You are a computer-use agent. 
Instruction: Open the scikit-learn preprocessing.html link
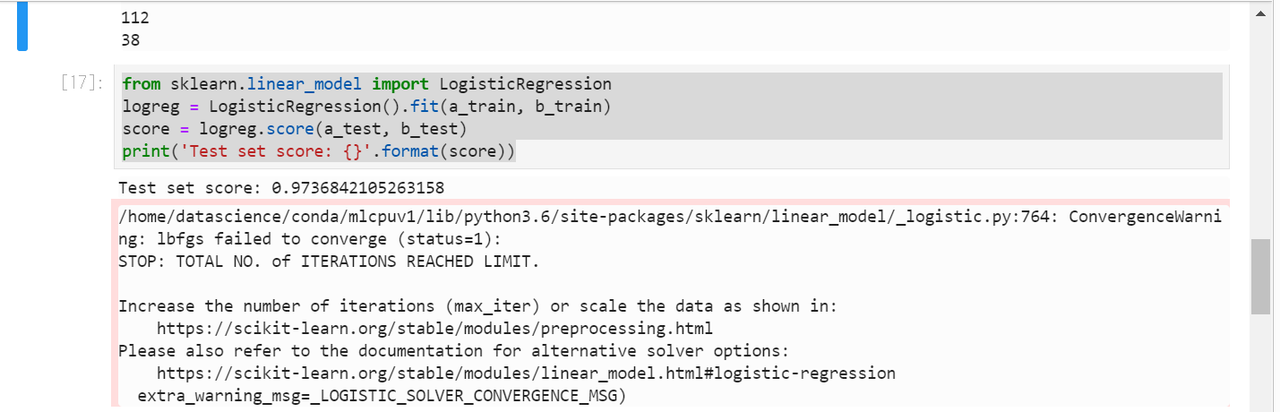[x=435, y=328]
